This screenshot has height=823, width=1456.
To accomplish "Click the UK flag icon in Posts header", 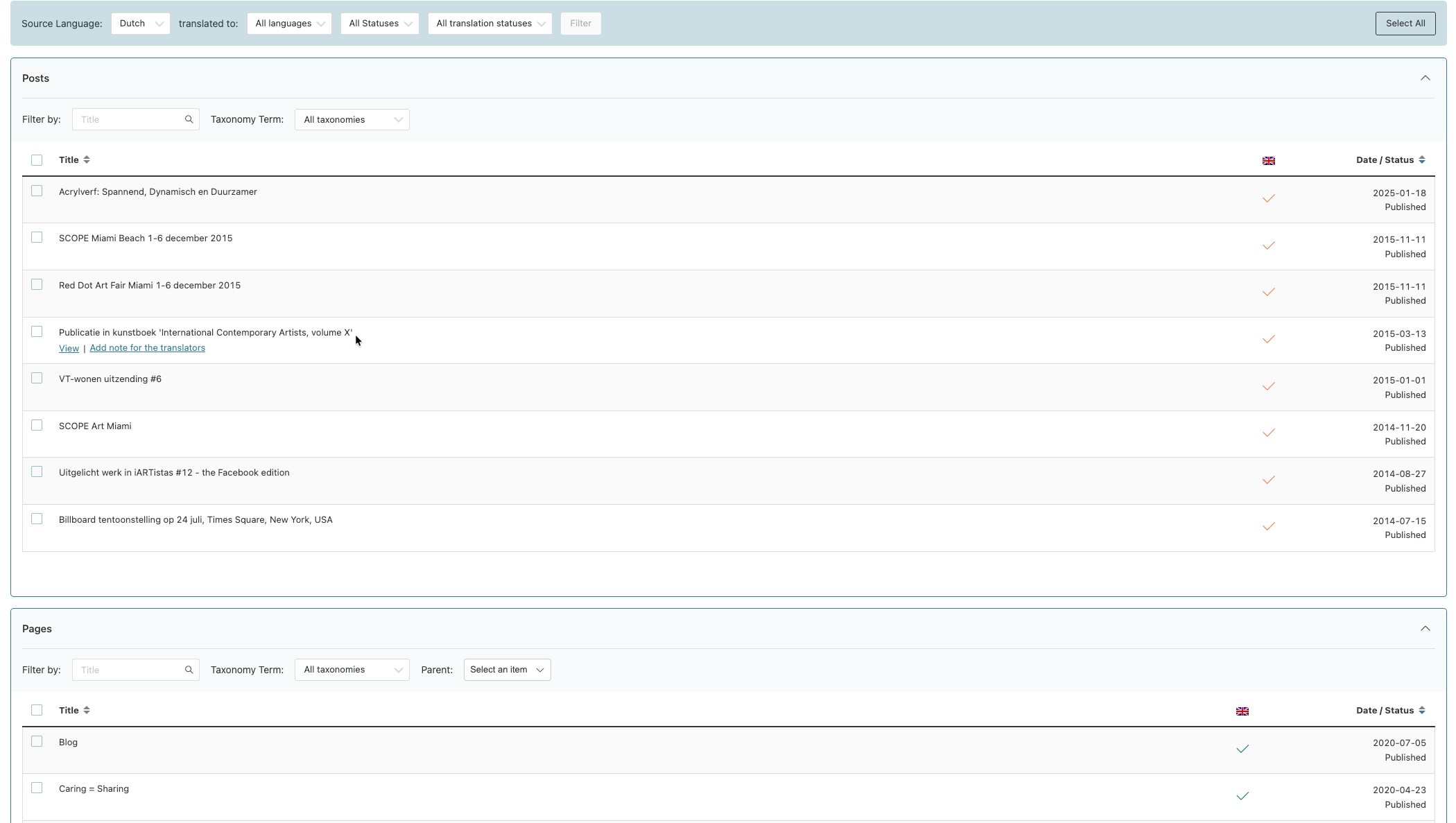I will click(1268, 161).
